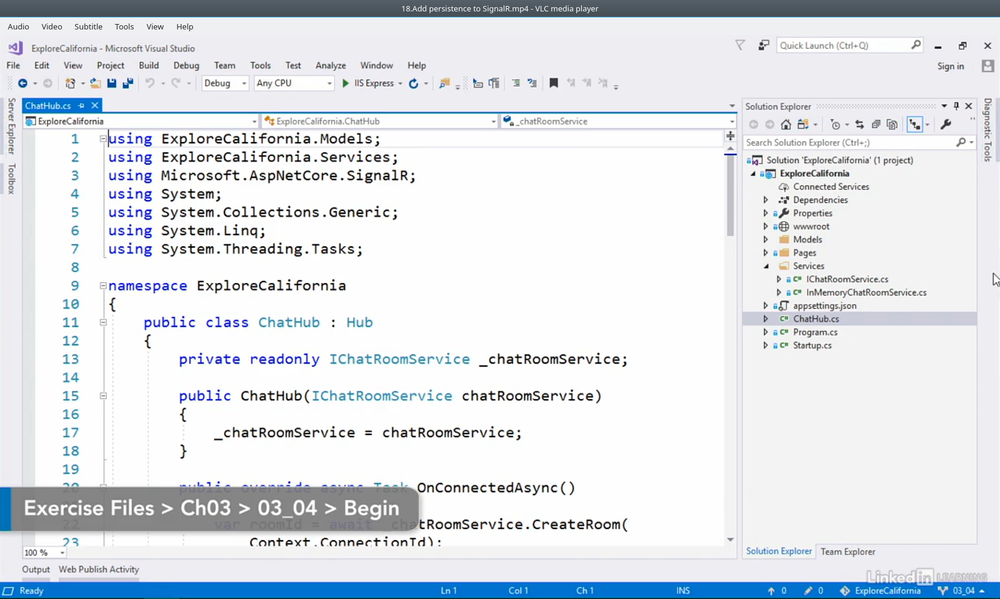Screen dimensions: 1000x599
Task: Expand the wwwroot folder node
Action: 766,226
